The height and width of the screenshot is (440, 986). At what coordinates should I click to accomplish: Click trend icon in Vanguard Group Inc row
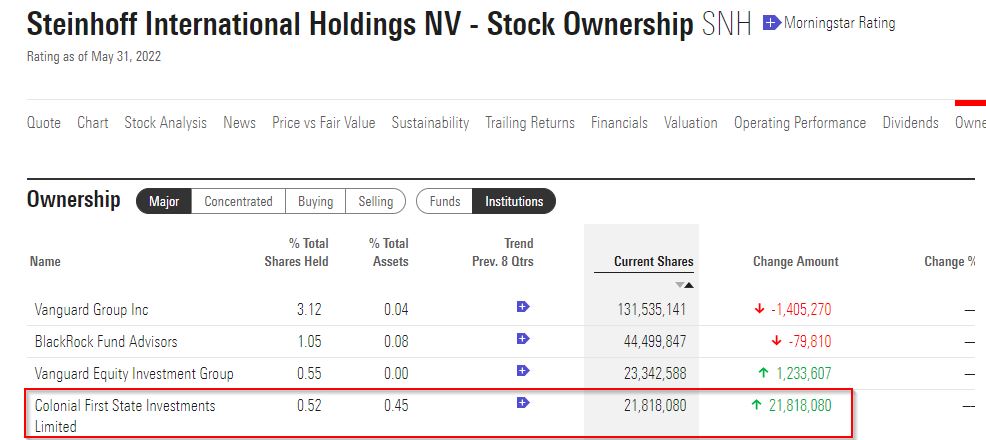523,307
